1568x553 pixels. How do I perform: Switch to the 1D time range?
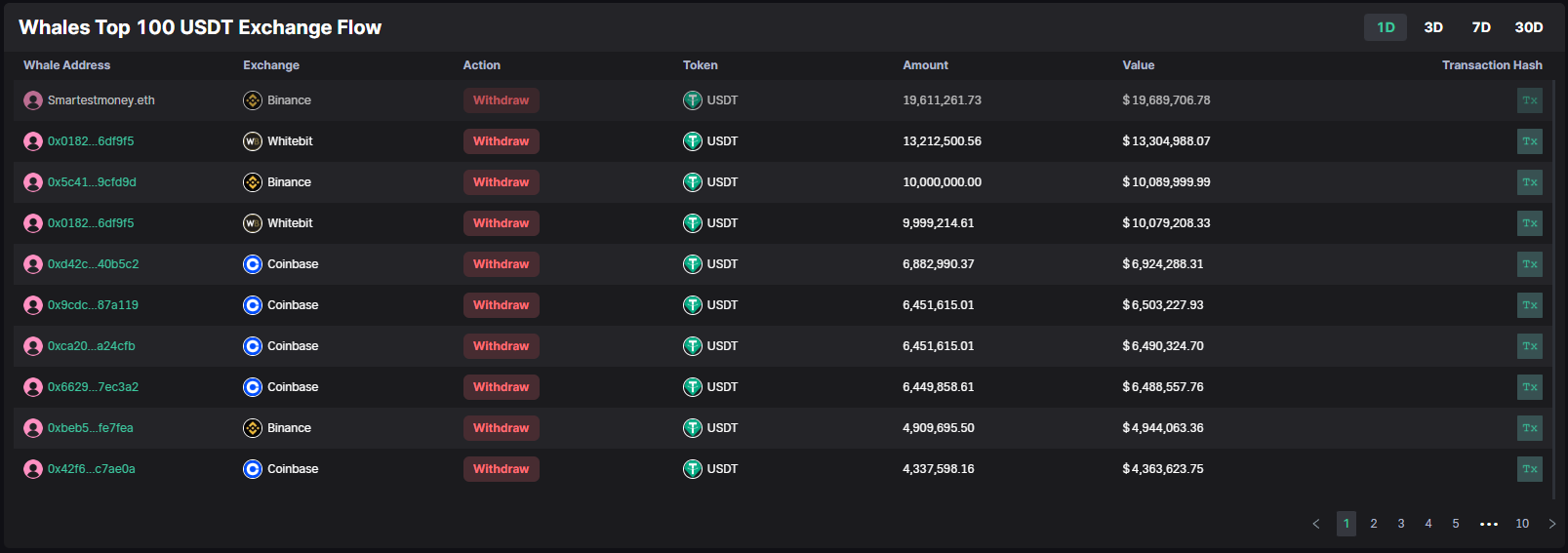point(1386,27)
